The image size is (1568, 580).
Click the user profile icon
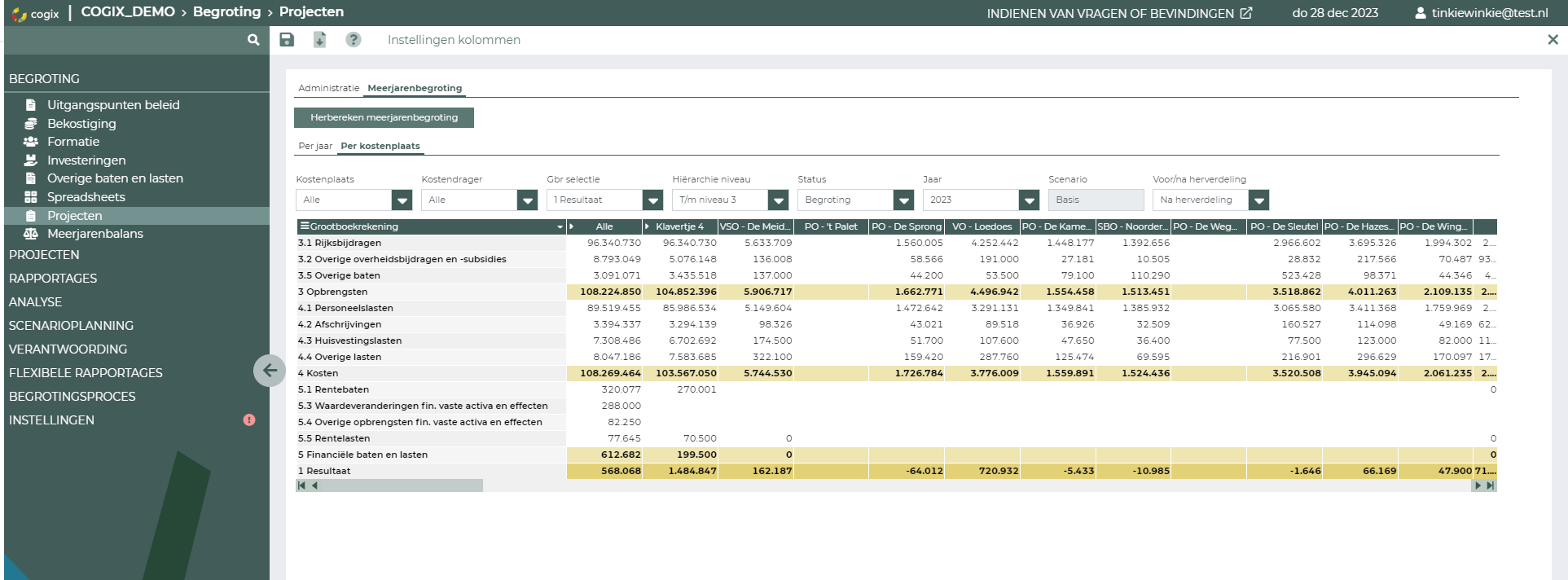tap(1421, 13)
